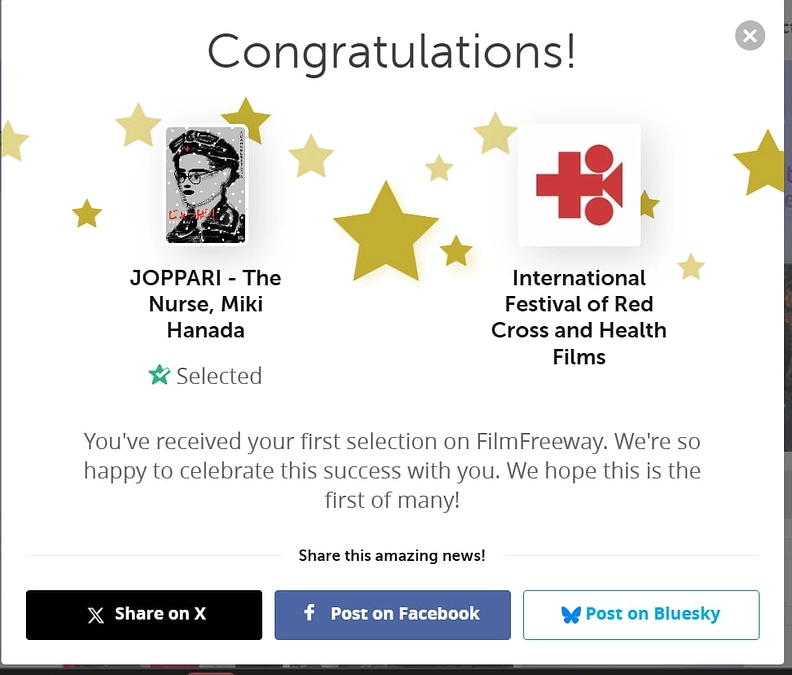The image size is (792, 675).
Task: Click the Red Cross festival logo
Action: (579, 185)
